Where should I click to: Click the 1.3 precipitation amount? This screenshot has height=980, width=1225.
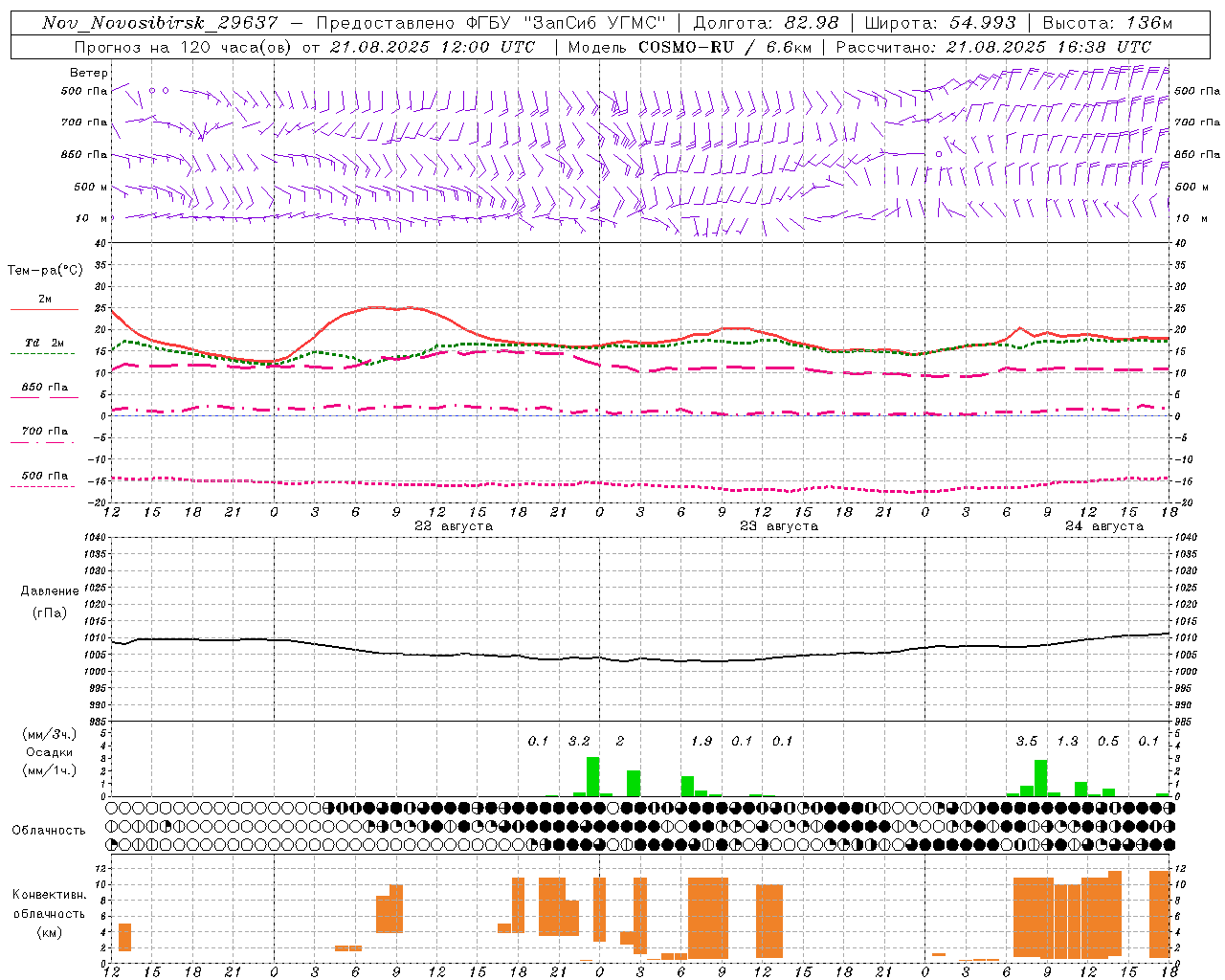1067,741
